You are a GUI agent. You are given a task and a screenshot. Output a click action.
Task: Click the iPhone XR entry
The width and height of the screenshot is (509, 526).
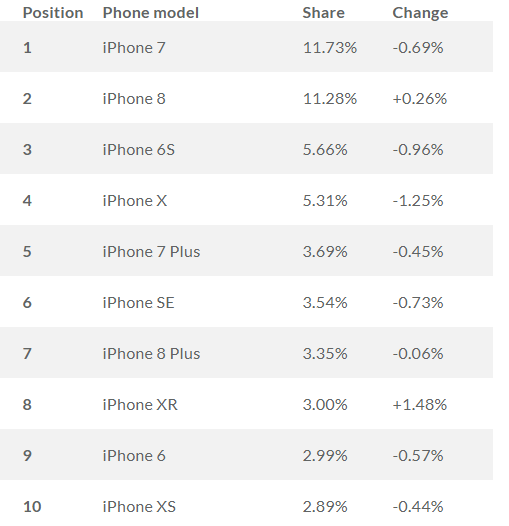(140, 405)
